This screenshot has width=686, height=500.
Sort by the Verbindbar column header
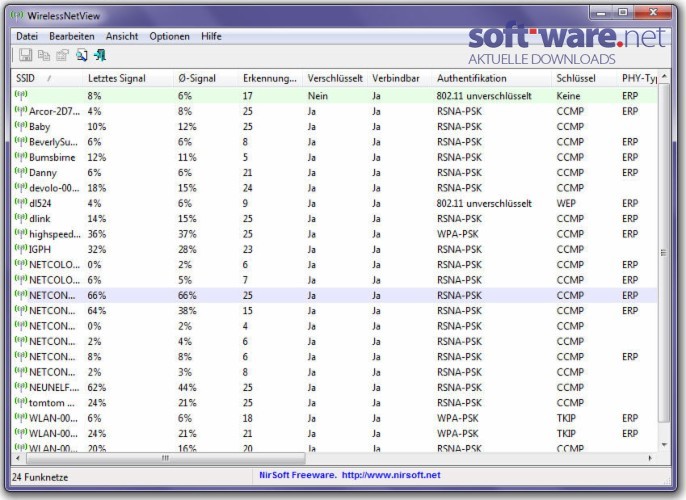[400, 78]
